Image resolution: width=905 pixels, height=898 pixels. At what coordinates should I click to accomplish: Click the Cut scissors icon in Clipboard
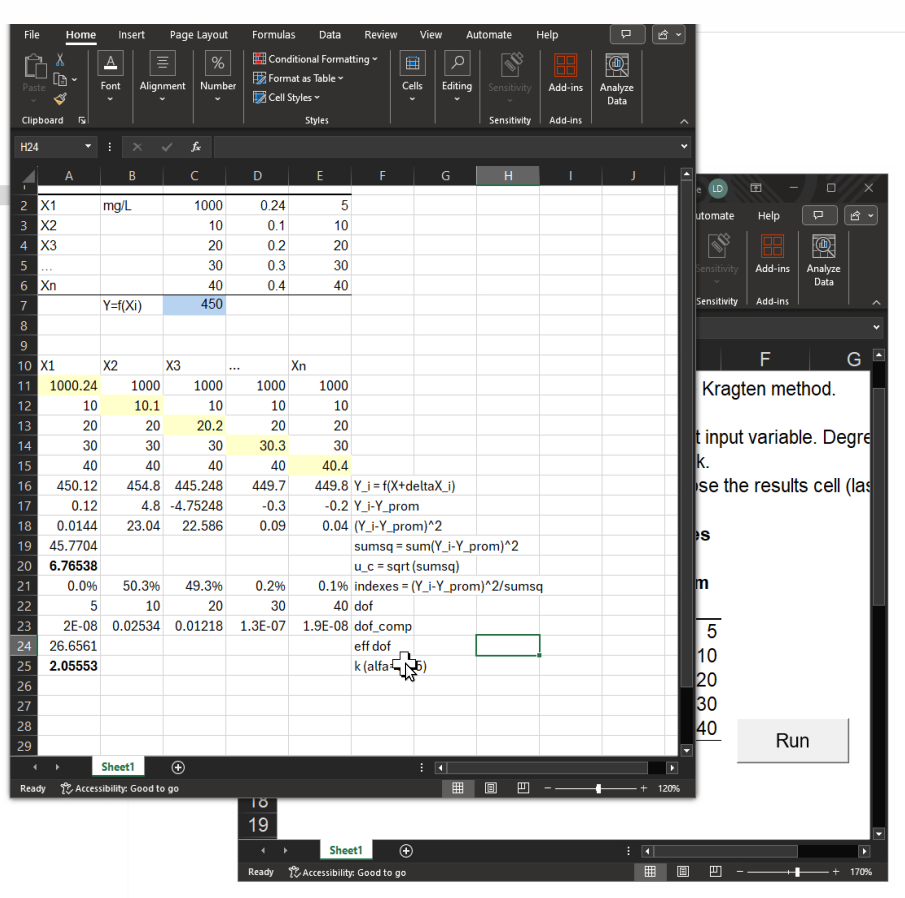pyautogui.click(x=59, y=61)
